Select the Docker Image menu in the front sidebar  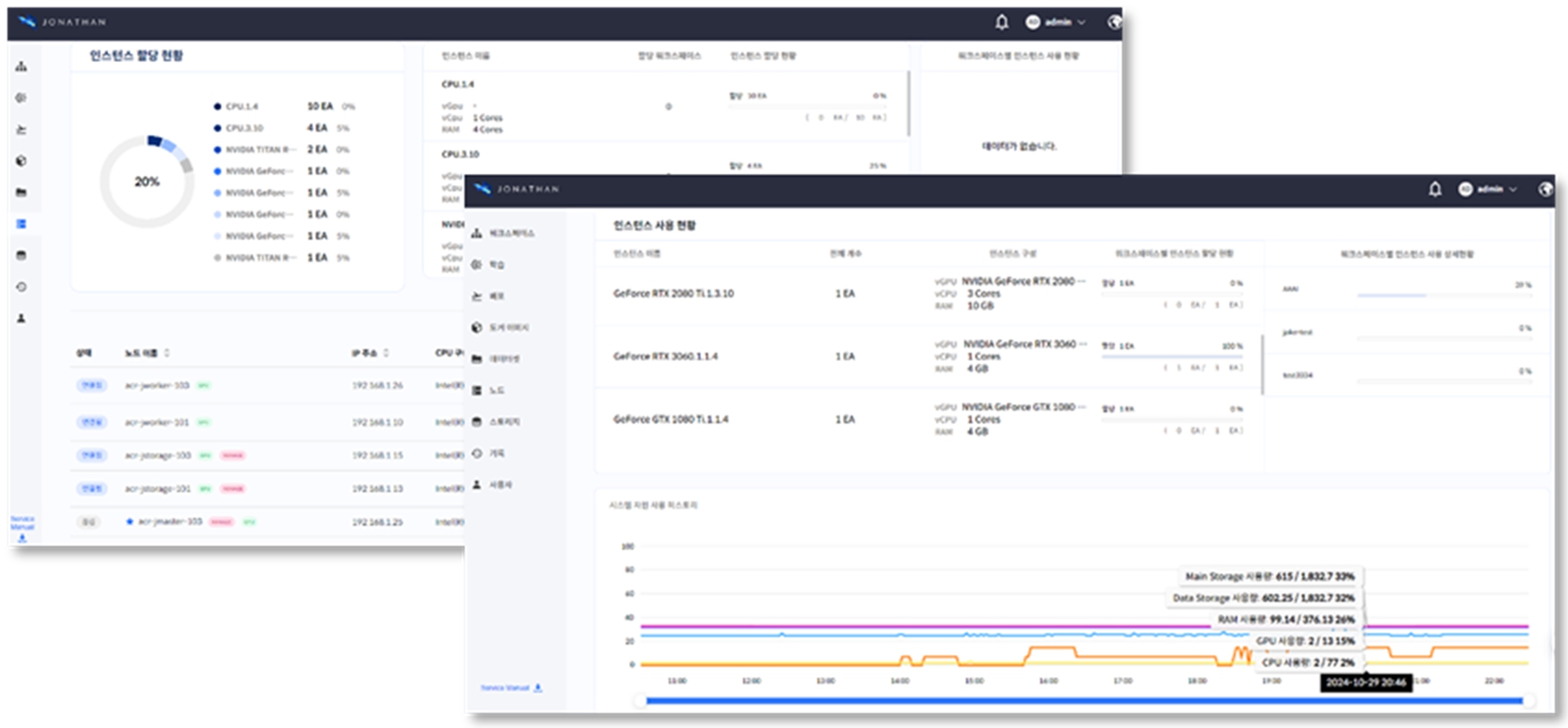[x=500, y=327]
